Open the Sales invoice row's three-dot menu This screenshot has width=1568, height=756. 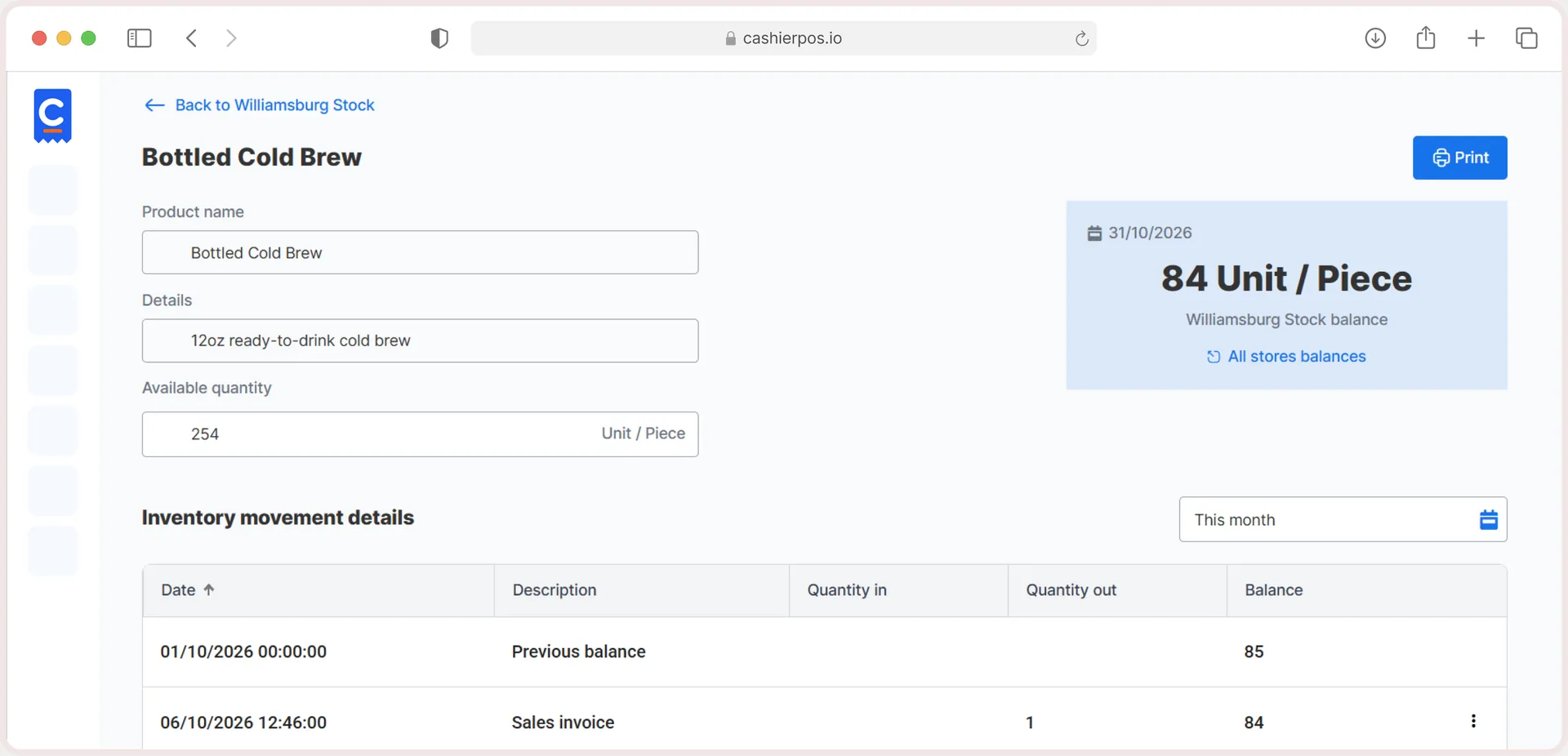click(1473, 721)
